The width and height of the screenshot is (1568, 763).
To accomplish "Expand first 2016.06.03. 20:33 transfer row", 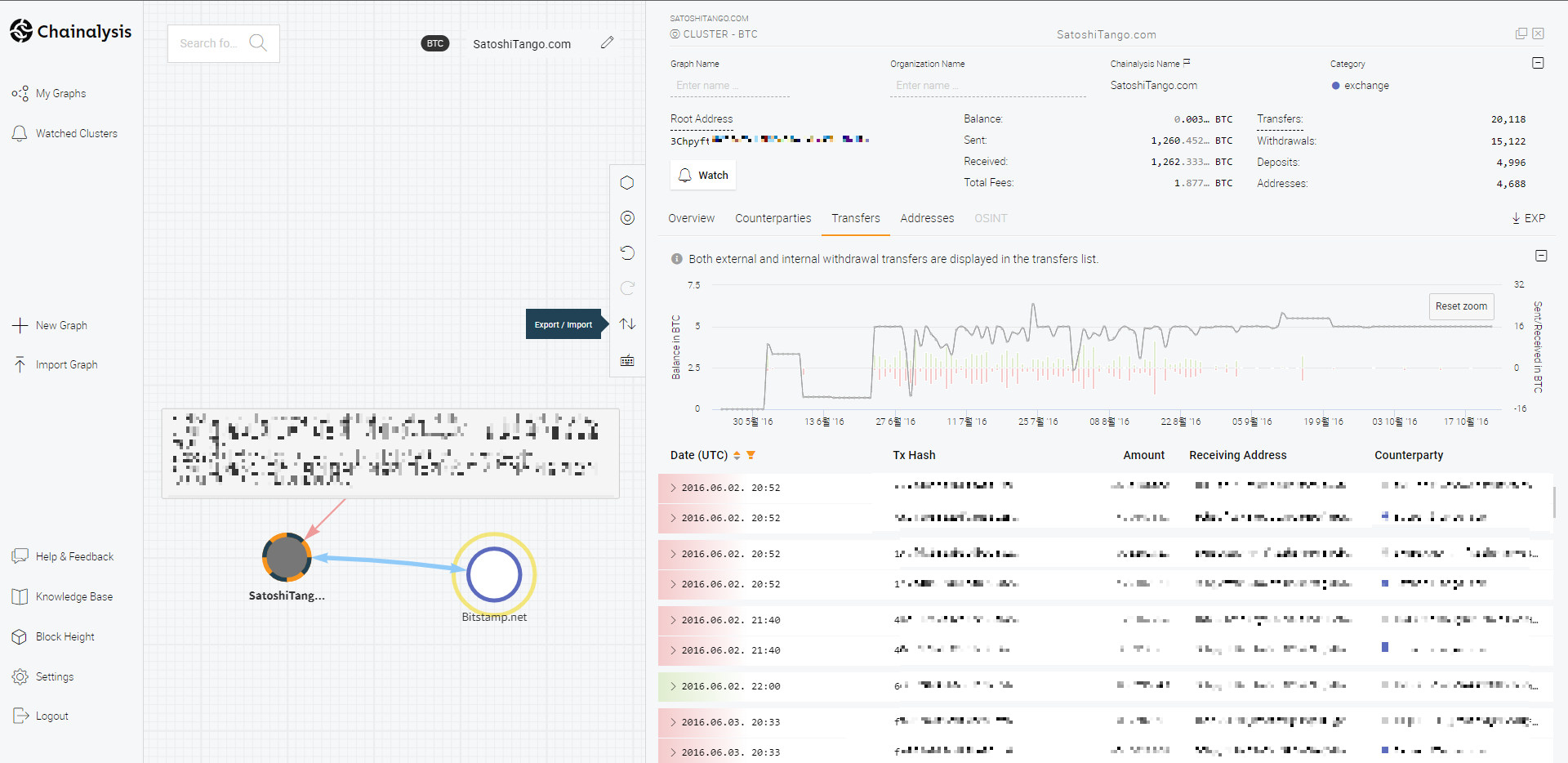I will click(673, 722).
